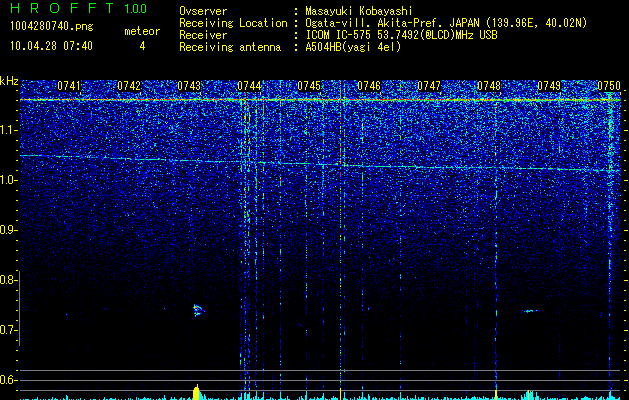This screenshot has width=629, height=400.
Task: Click the meteor echo streak after 0748
Action: coord(532,311)
